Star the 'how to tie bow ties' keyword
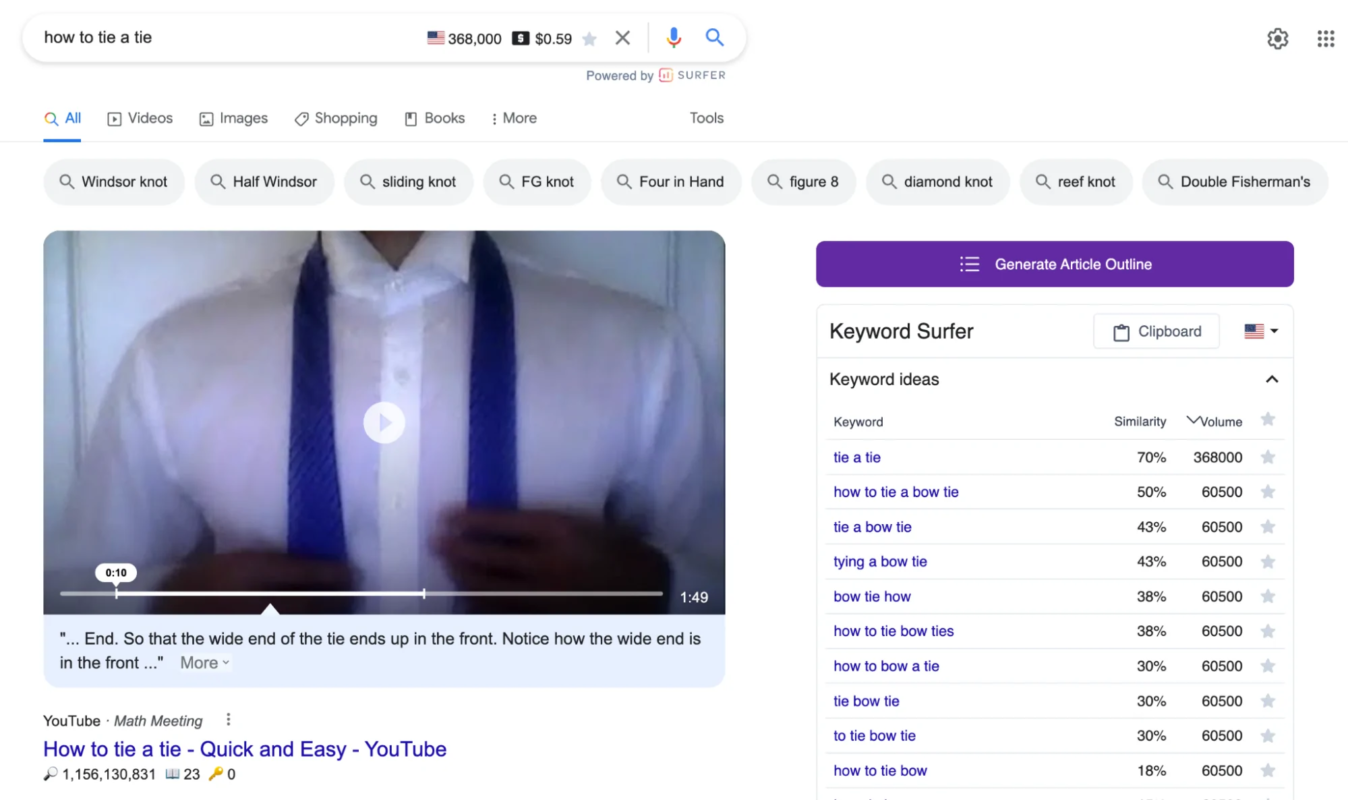The image size is (1348, 800). click(x=1268, y=631)
